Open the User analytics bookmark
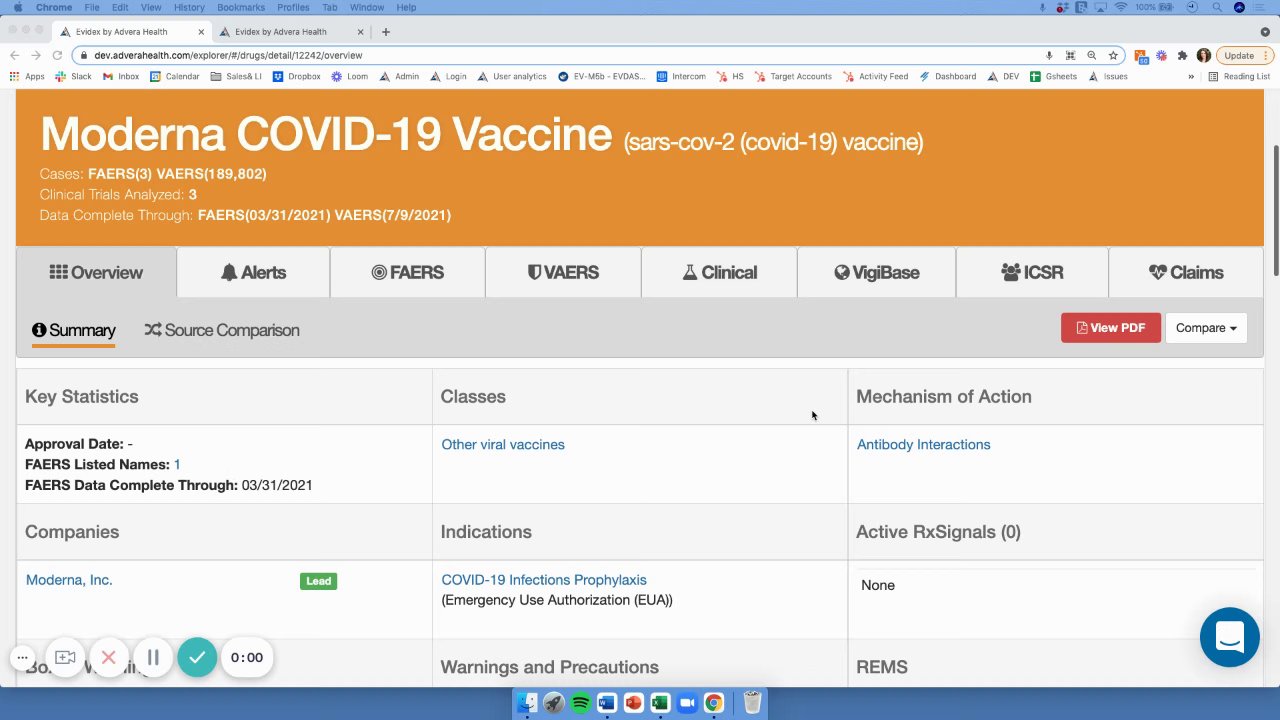 click(x=512, y=76)
